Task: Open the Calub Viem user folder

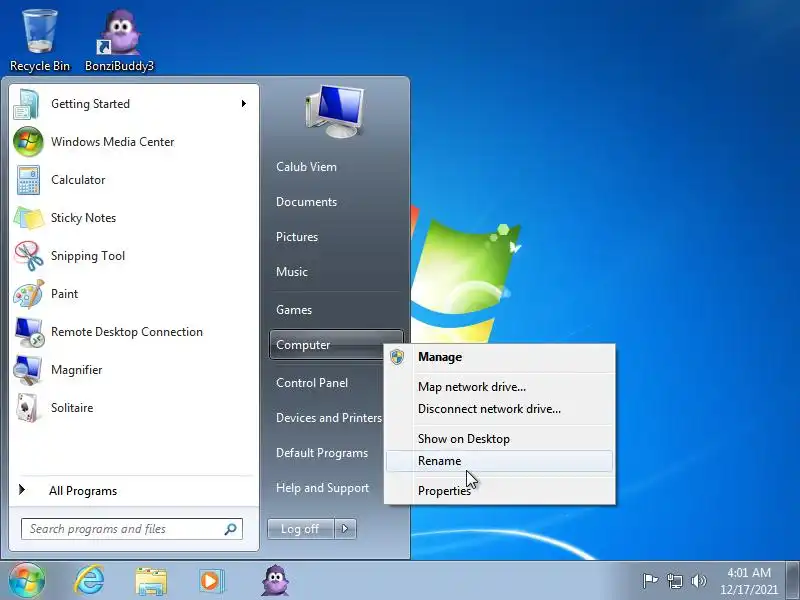Action: click(x=336, y=167)
